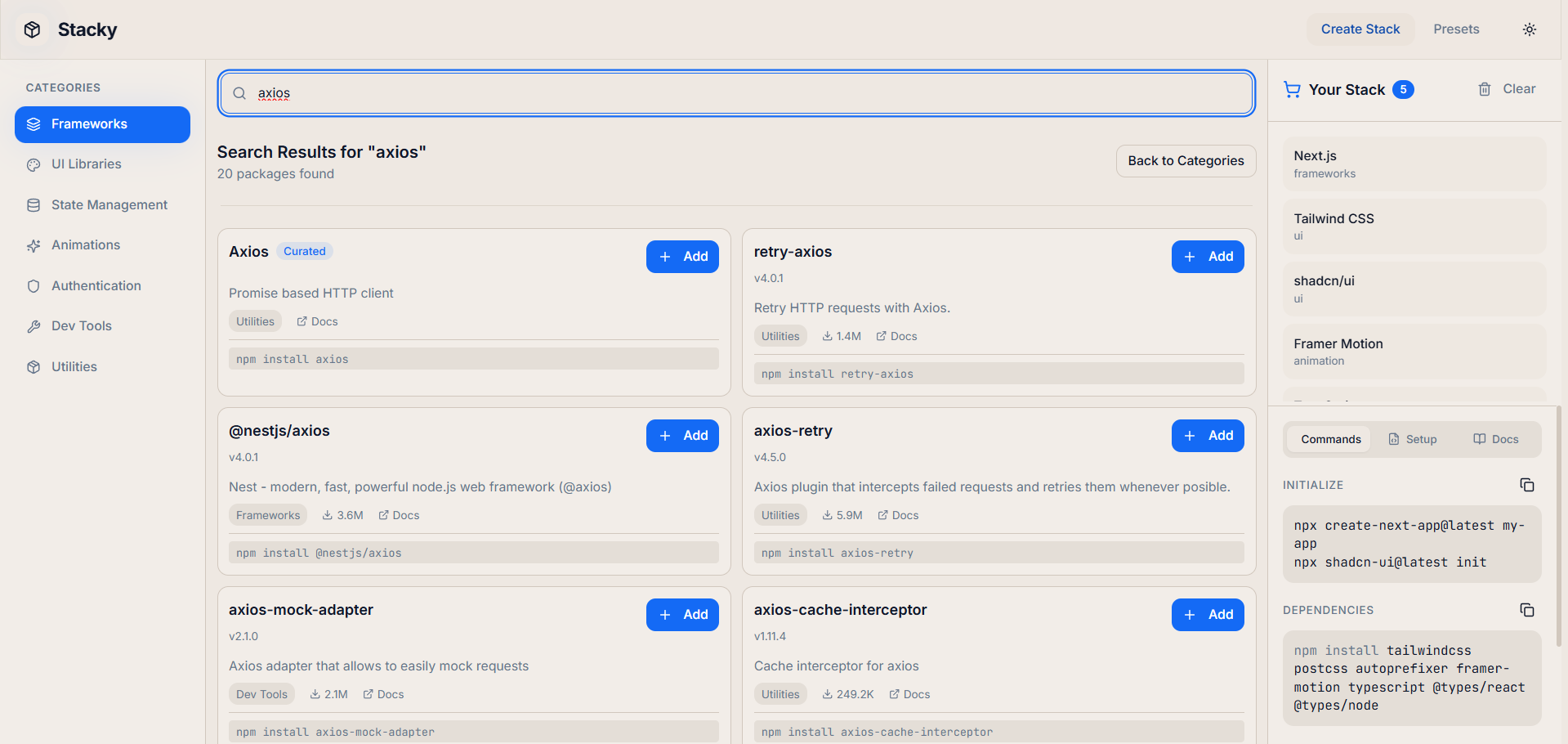This screenshot has width=1568, height=744.
Task: Select shadcn/ui in Your Stack list
Action: pos(1414,289)
